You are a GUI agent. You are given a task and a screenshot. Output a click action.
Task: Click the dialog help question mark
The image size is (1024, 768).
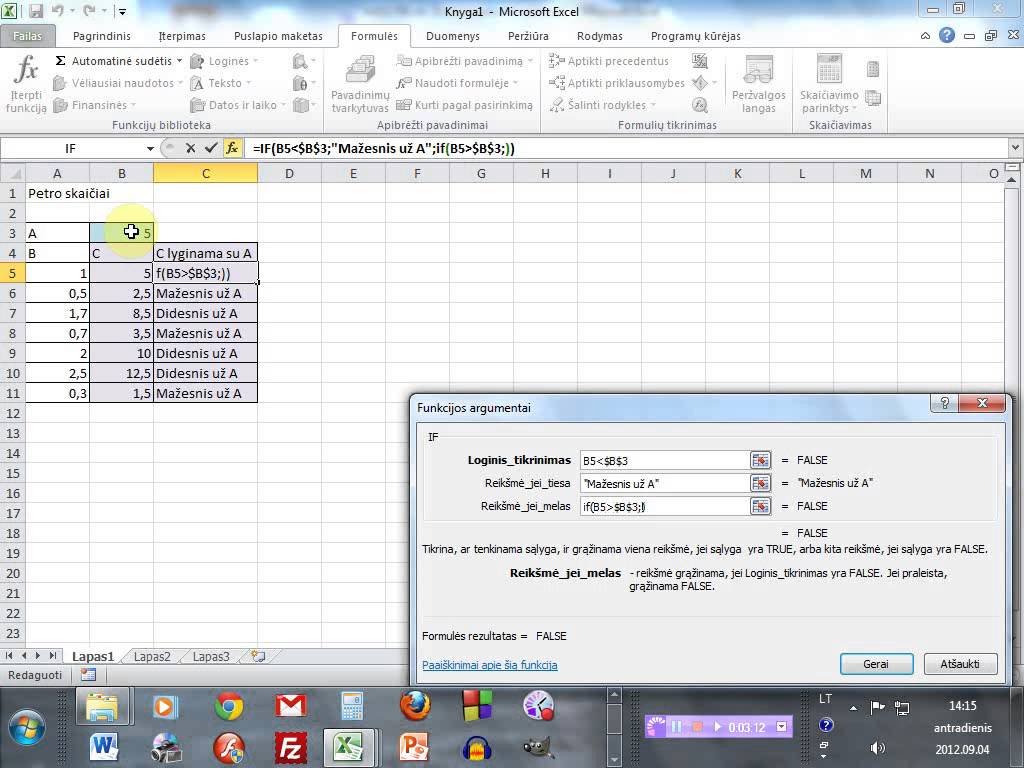[944, 403]
